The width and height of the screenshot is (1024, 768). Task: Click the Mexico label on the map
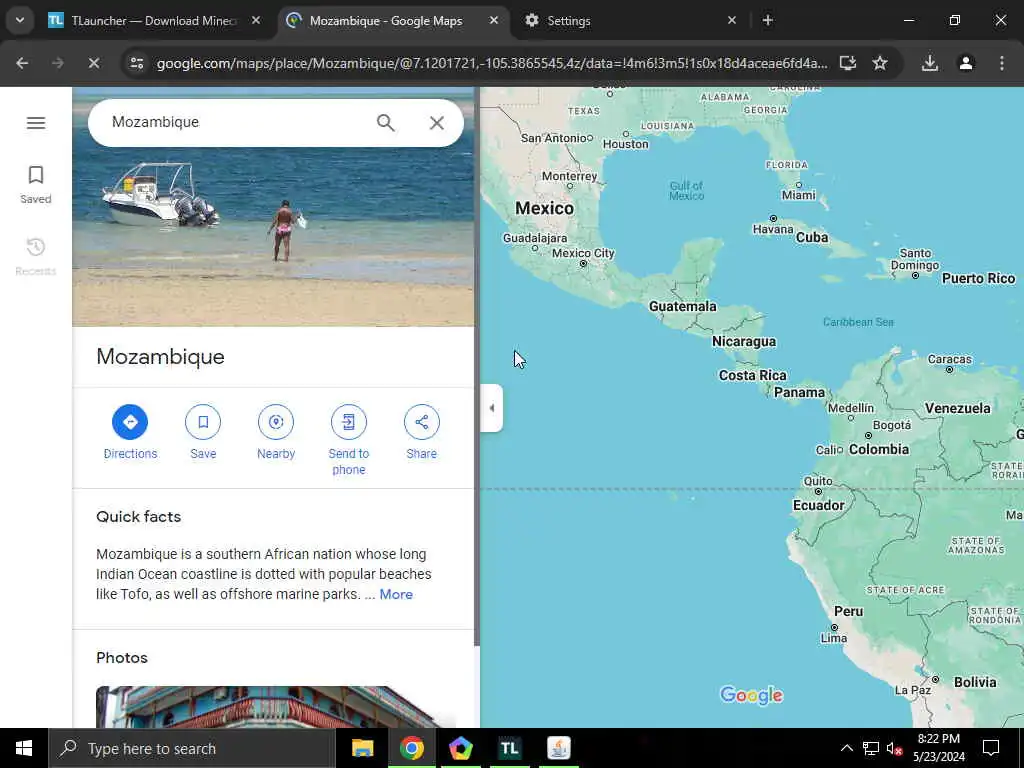545,208
